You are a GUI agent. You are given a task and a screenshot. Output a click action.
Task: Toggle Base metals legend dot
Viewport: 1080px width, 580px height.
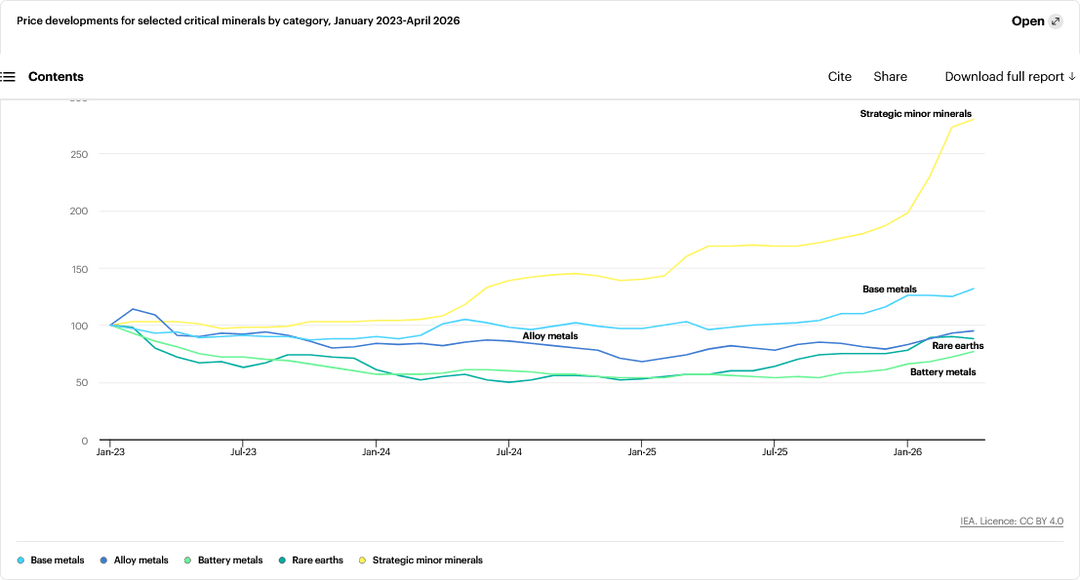[21, 561]
